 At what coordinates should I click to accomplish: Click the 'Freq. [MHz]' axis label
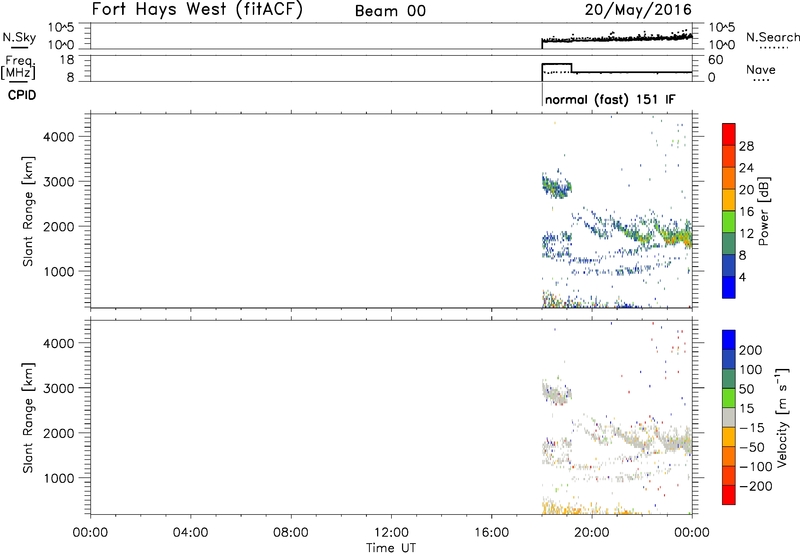(x=19, y=68)
